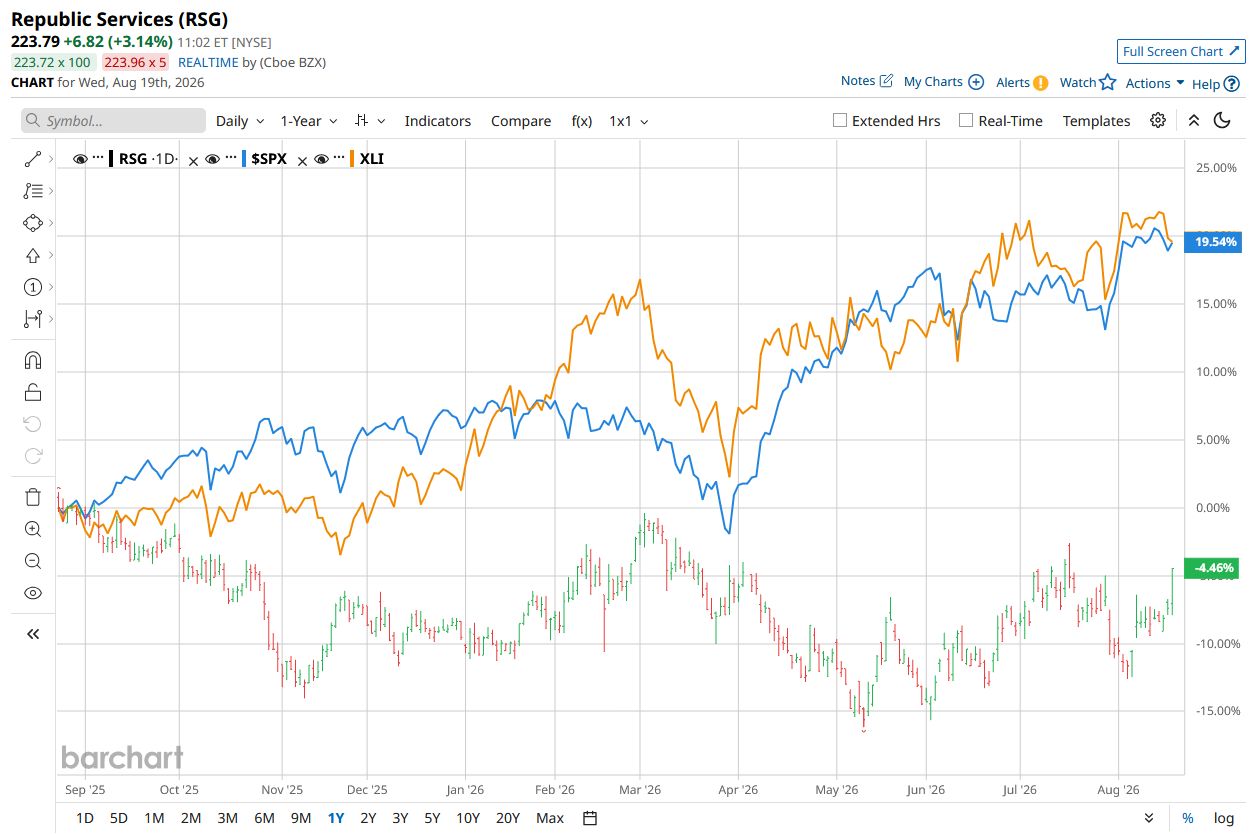Click the double down-arrow icon at bottom

point(1150,818)
